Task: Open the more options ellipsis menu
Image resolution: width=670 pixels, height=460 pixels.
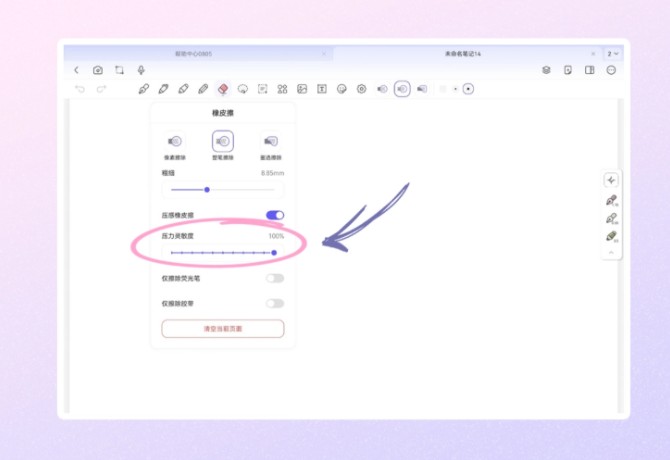Action: pyautogui.click(x=611, y=70)
